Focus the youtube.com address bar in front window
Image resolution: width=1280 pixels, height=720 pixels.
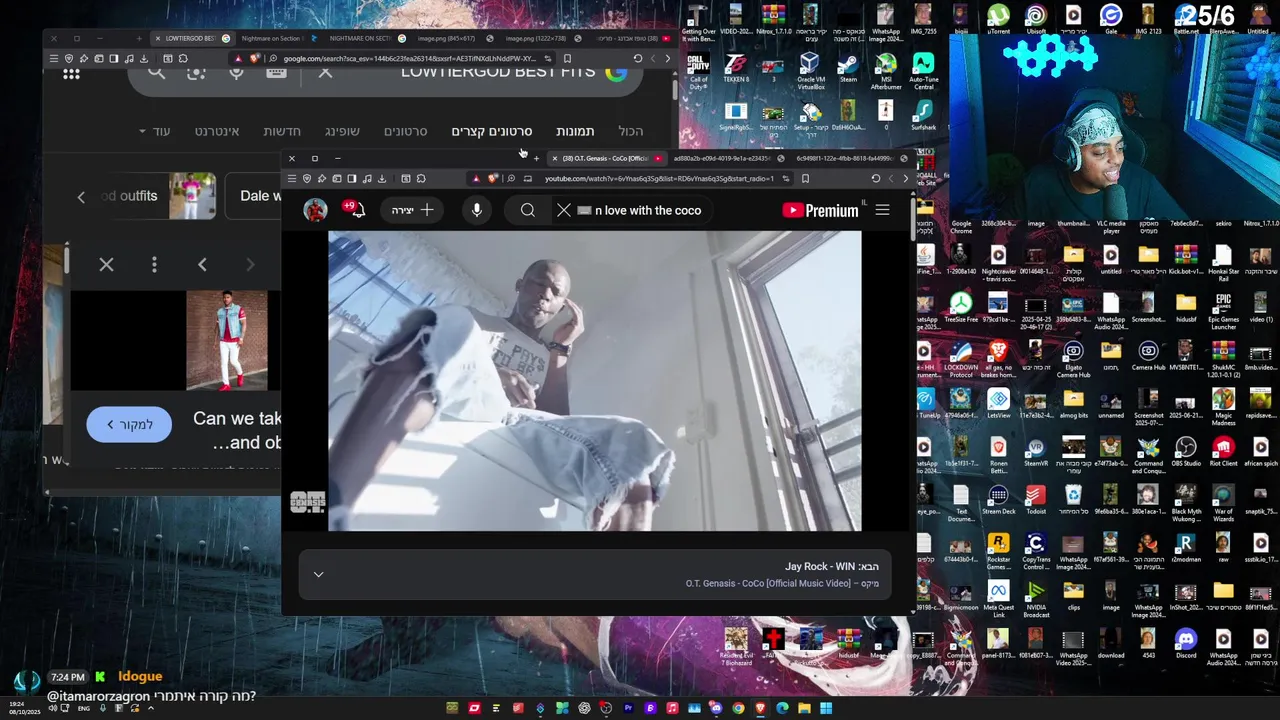pyautogui.click(x=659, y=179)
